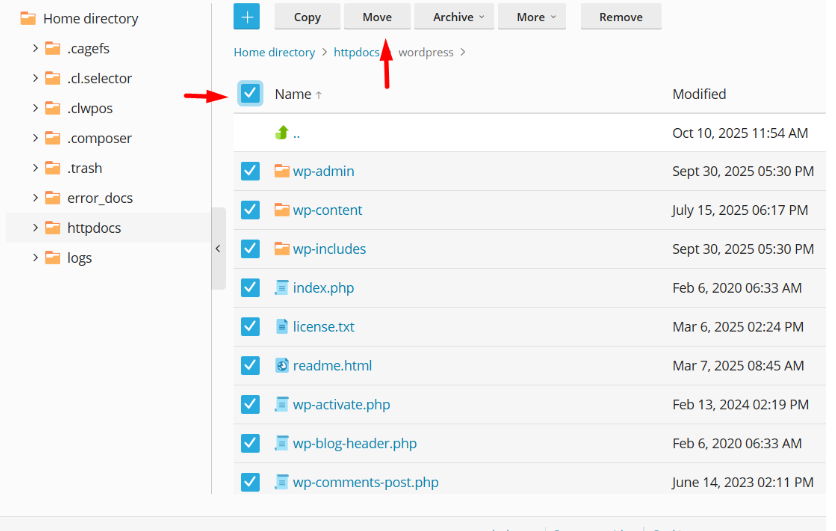Click the license.txt file icon

coord(281,327)
